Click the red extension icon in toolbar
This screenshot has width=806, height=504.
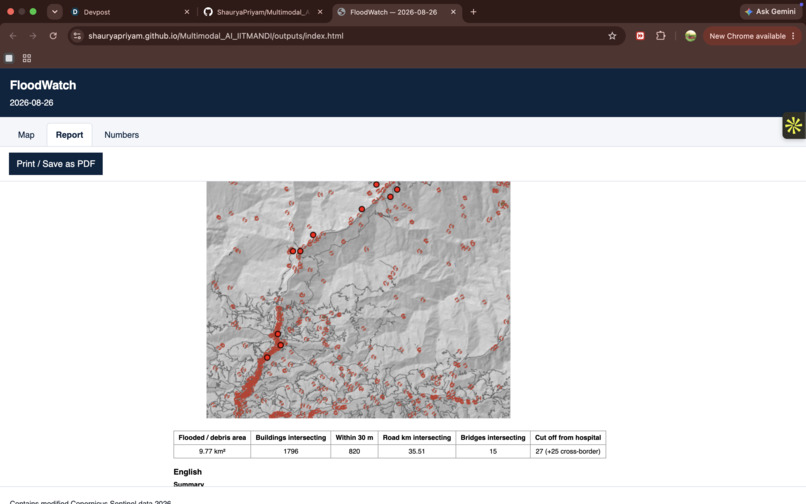tap(640, 36)
